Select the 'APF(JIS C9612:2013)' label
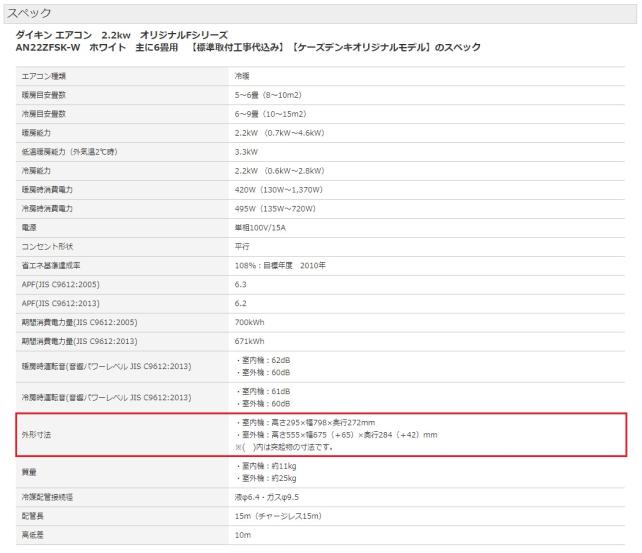The width and height of the screenshot is (642, 553). pyautogui.click(x=60, y=303)
